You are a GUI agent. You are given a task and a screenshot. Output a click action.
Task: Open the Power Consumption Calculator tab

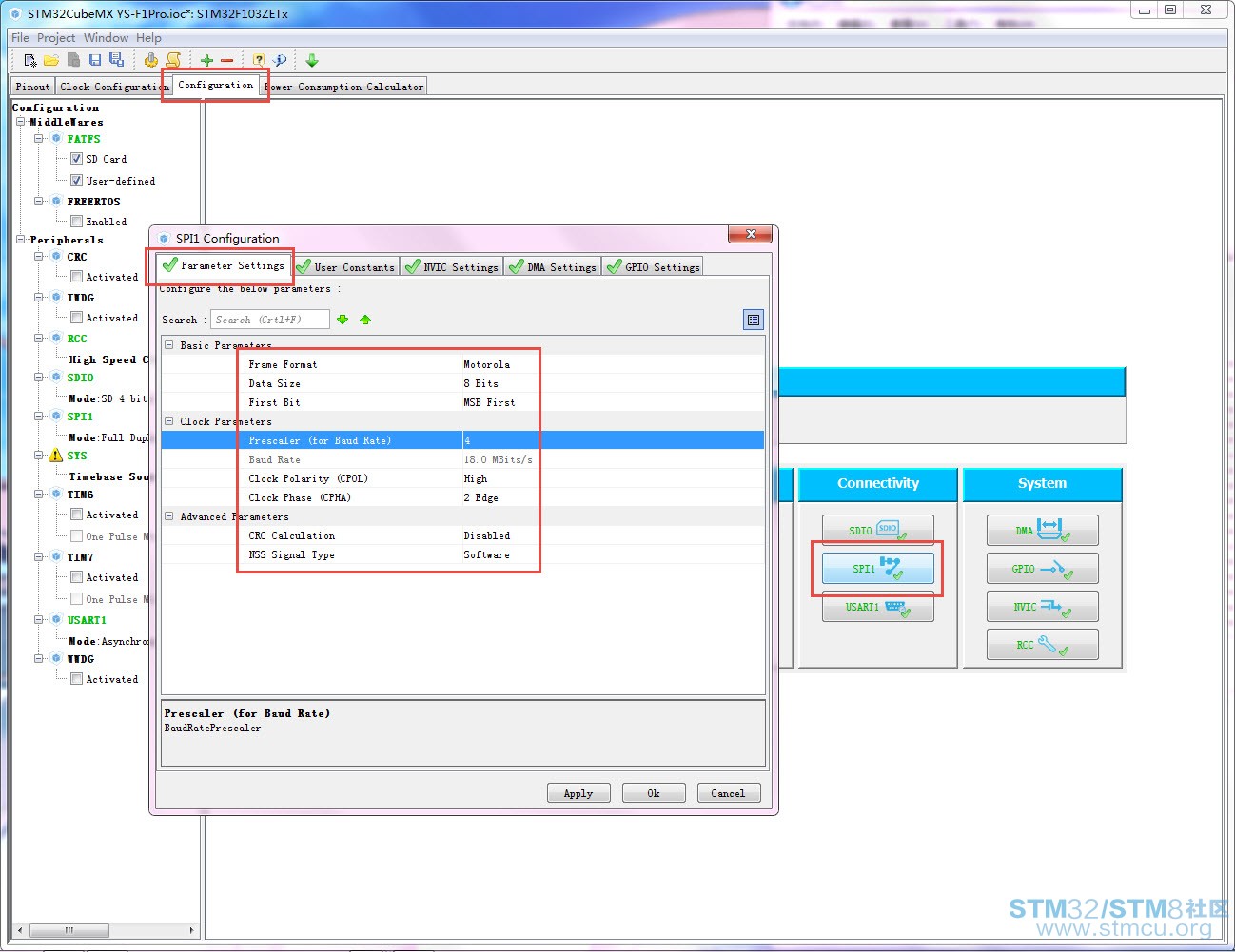click(x=344, y=87)
